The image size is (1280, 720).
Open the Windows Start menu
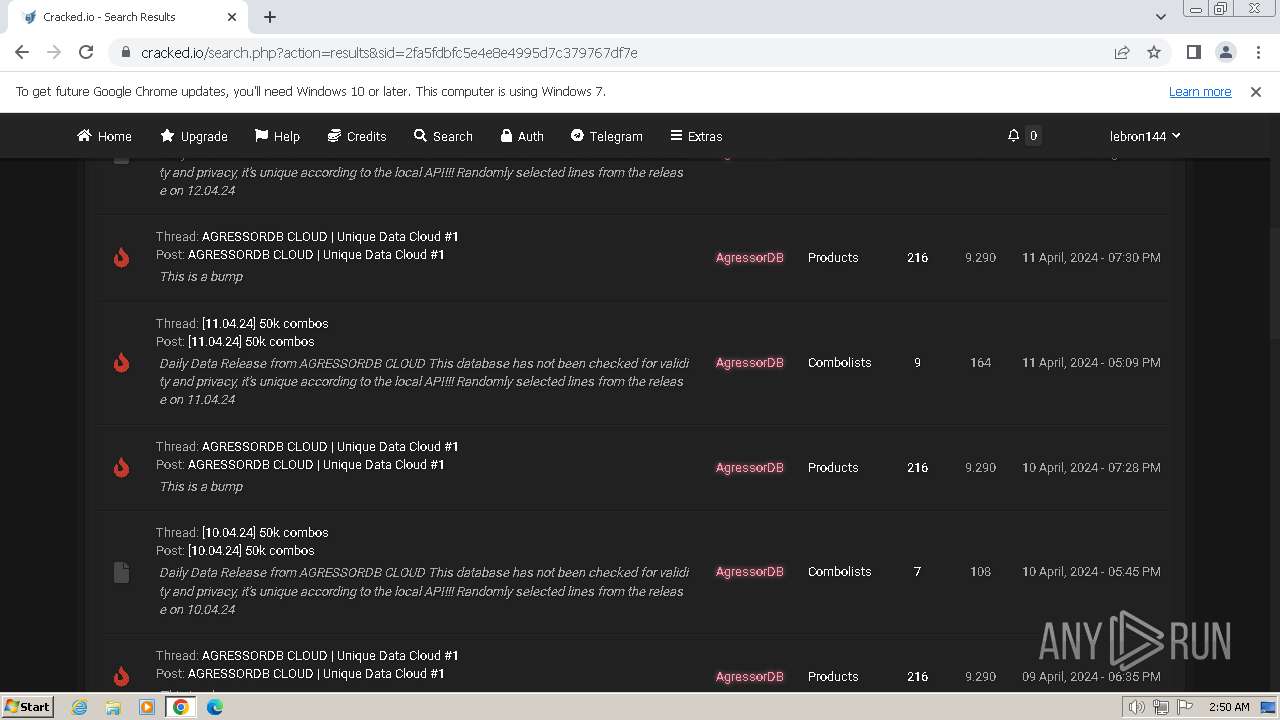[27, 706]
